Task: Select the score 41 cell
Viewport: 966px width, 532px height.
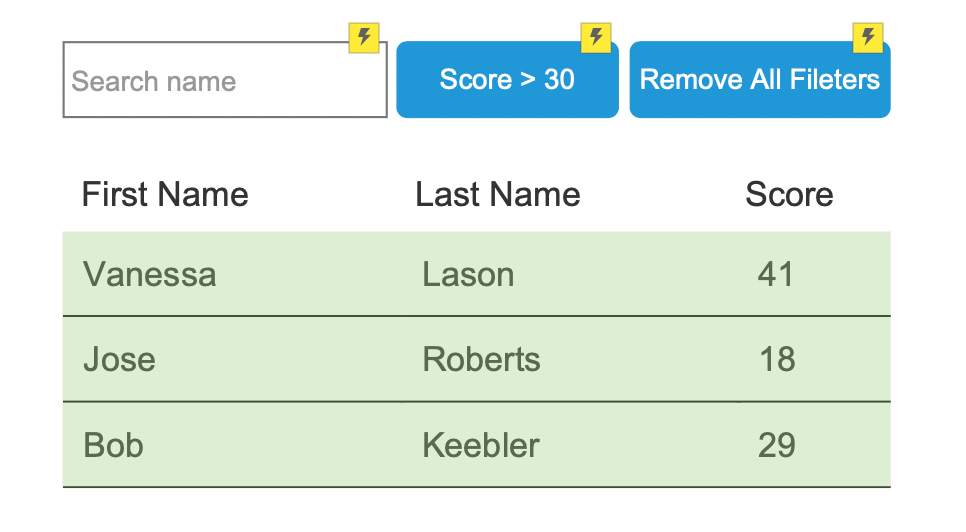Action: [x=776, y=274]
